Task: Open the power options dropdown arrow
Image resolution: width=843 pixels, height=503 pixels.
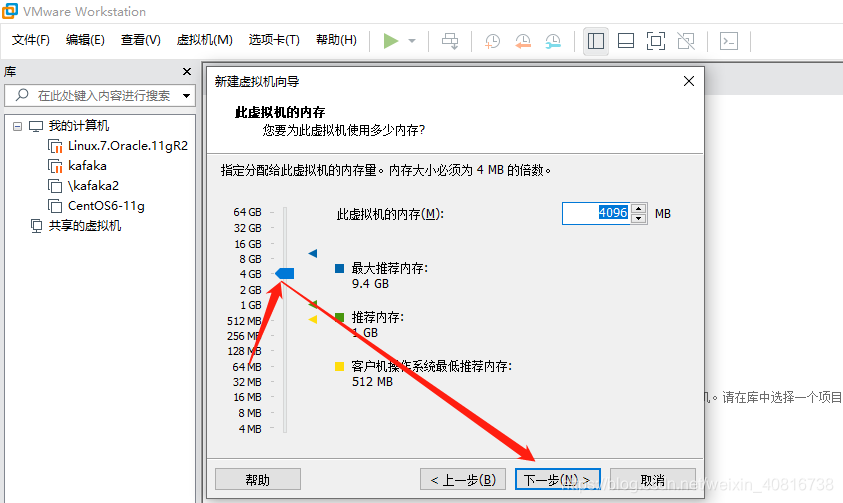Action: coord(412,41)
